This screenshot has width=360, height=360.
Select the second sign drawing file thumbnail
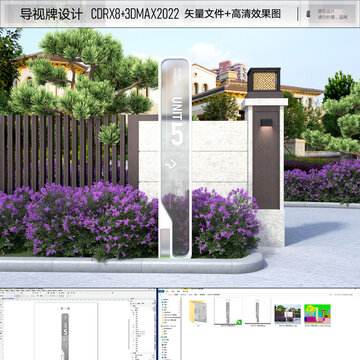point(257,311)
